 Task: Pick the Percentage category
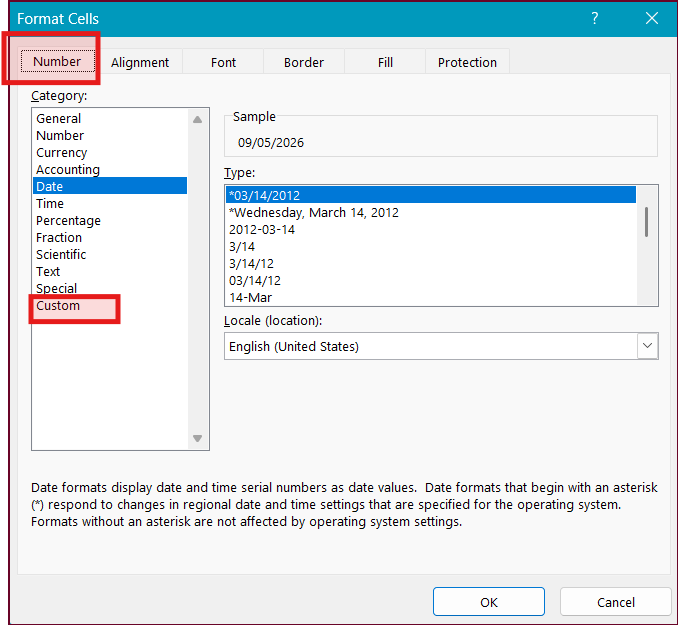(110, 220)
